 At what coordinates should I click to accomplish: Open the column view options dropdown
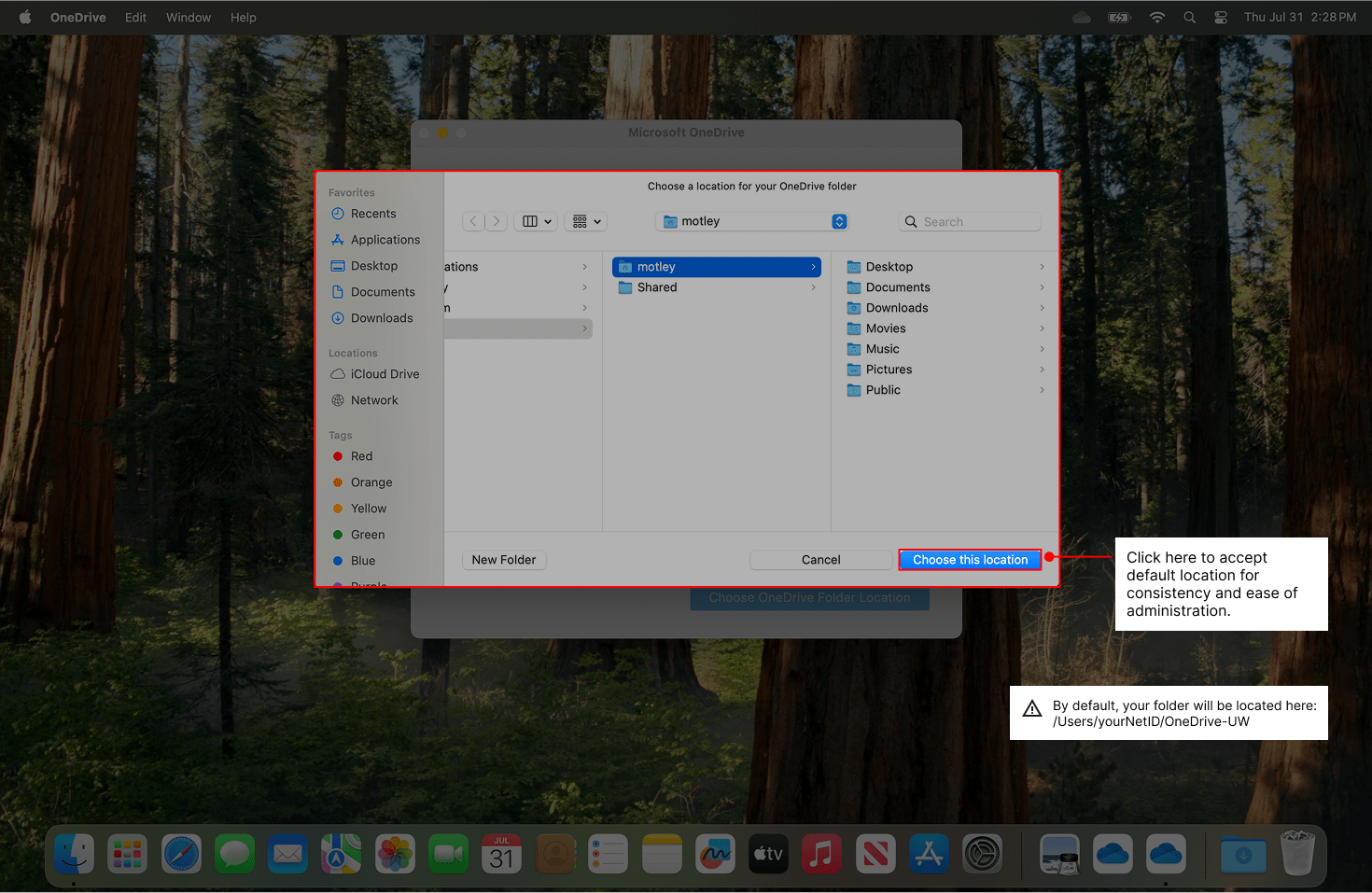point(537,221)
